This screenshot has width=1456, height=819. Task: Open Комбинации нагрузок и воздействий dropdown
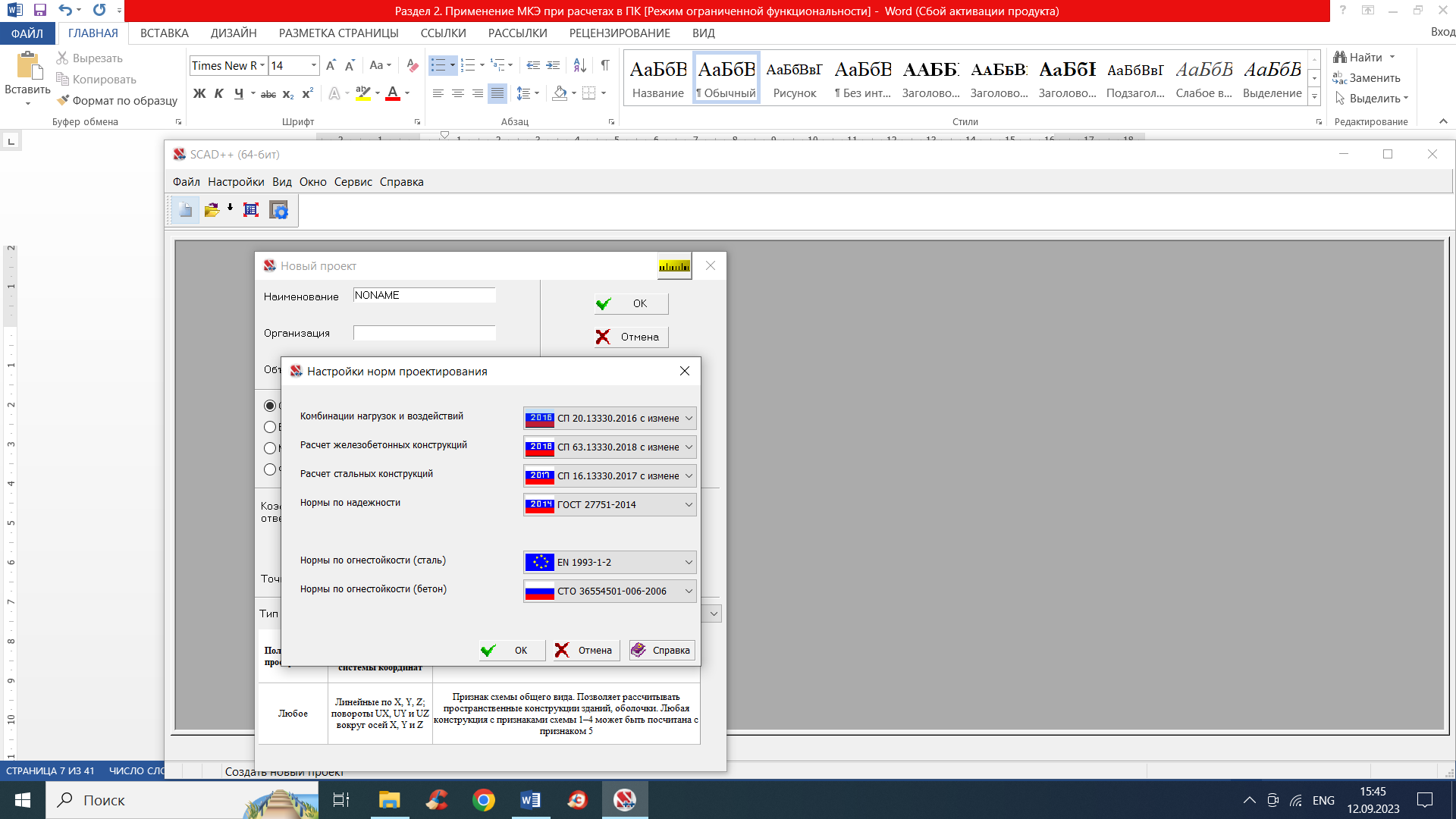(x=610, y=418)
